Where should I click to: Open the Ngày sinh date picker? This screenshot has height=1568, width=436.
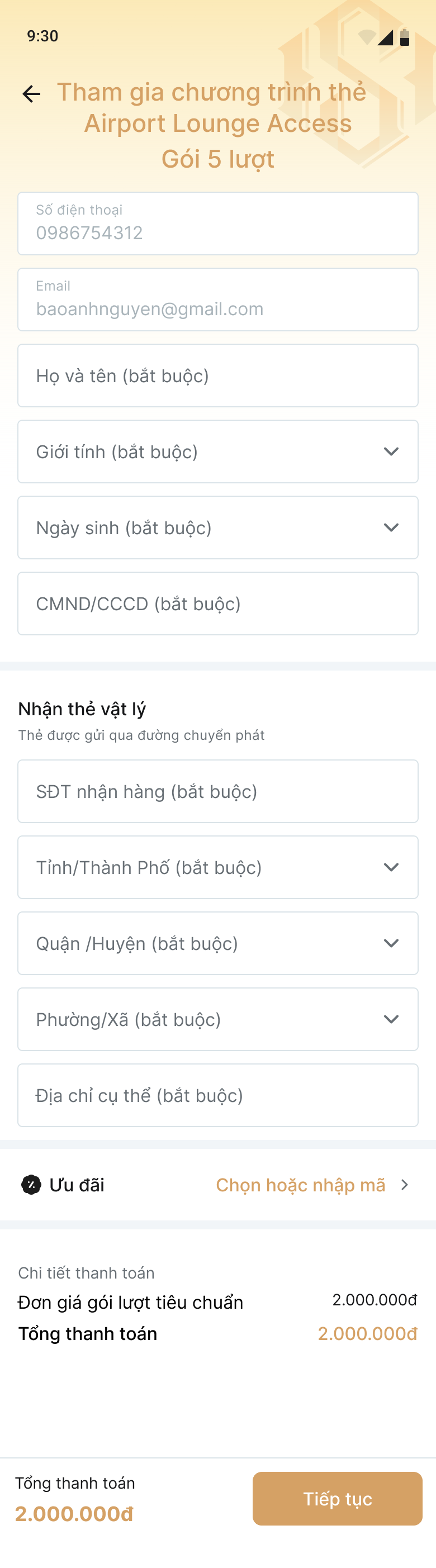(218, 528)
